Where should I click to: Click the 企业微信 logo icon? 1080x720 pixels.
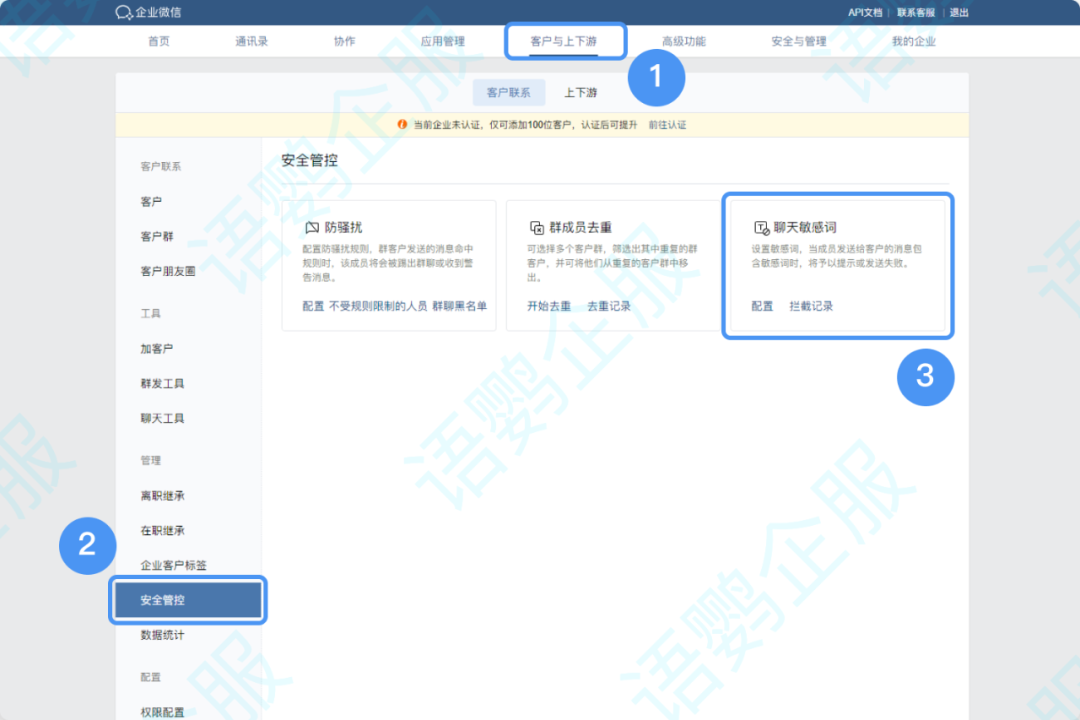pyautogui.click(x=124, y=13)
